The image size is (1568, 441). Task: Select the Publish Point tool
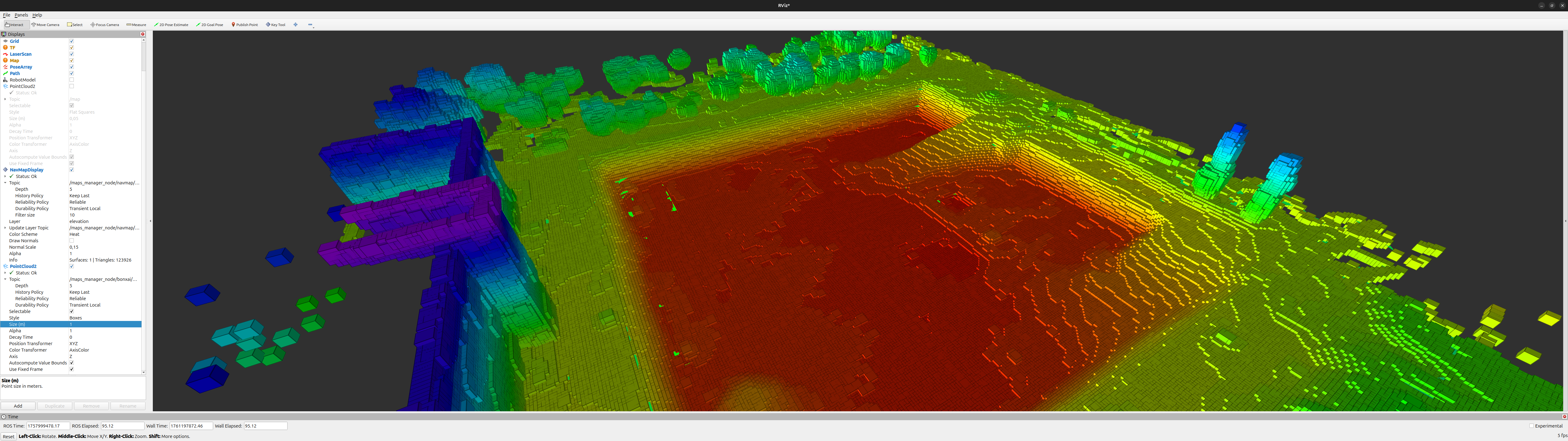[x=244, y=24]
